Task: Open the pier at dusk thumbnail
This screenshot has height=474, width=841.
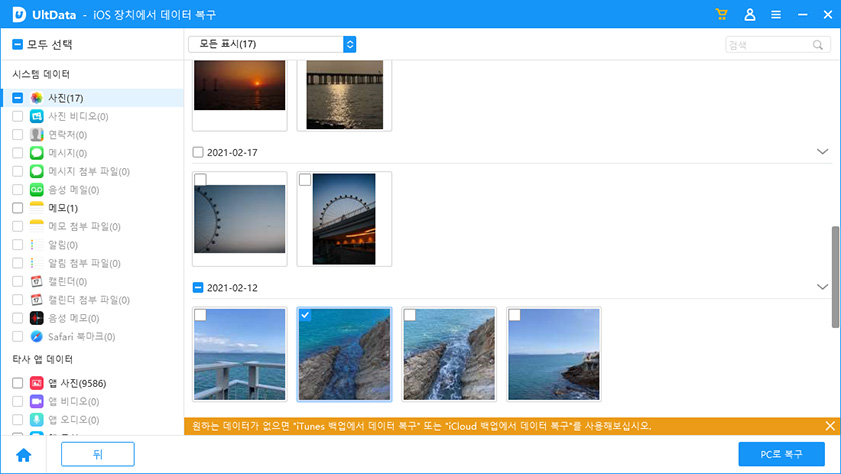Action: [x=344, y=94]
